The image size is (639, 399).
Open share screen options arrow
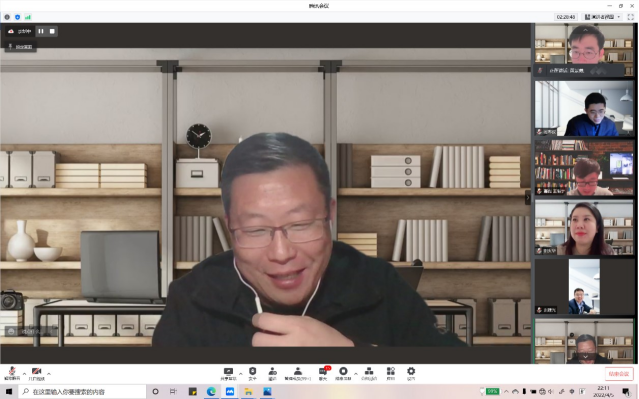[x=240, y=373]
